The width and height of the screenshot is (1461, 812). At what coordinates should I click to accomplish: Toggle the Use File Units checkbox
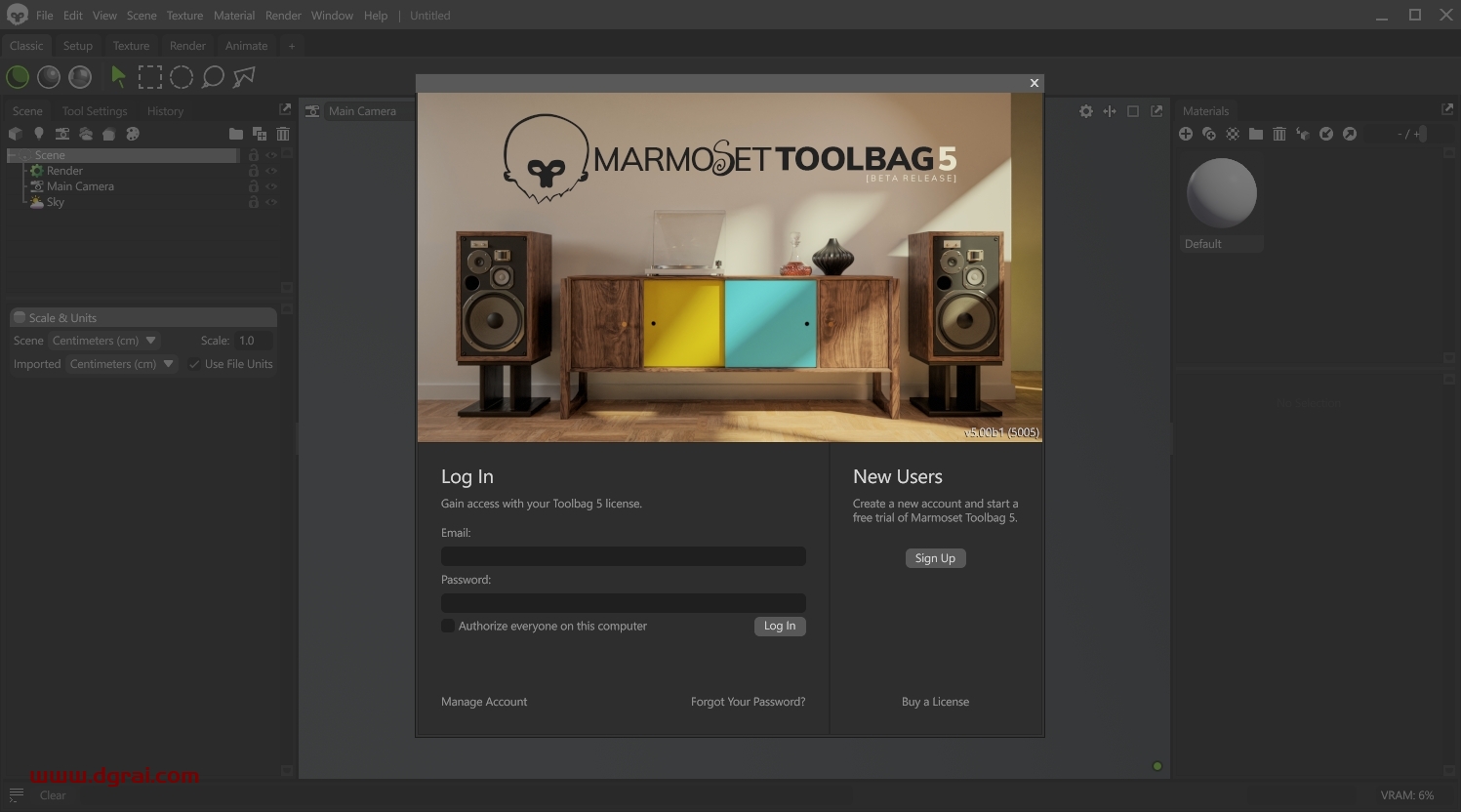point(195,363)
